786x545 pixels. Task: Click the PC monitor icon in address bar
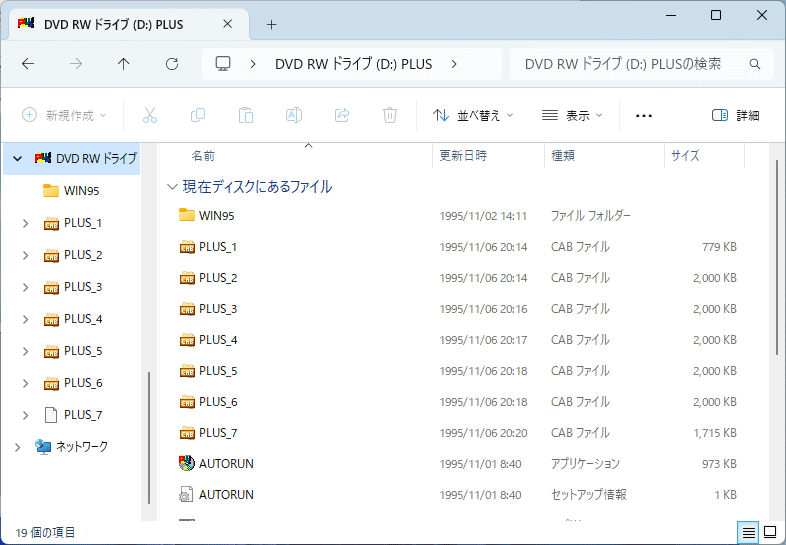(223, 64)
